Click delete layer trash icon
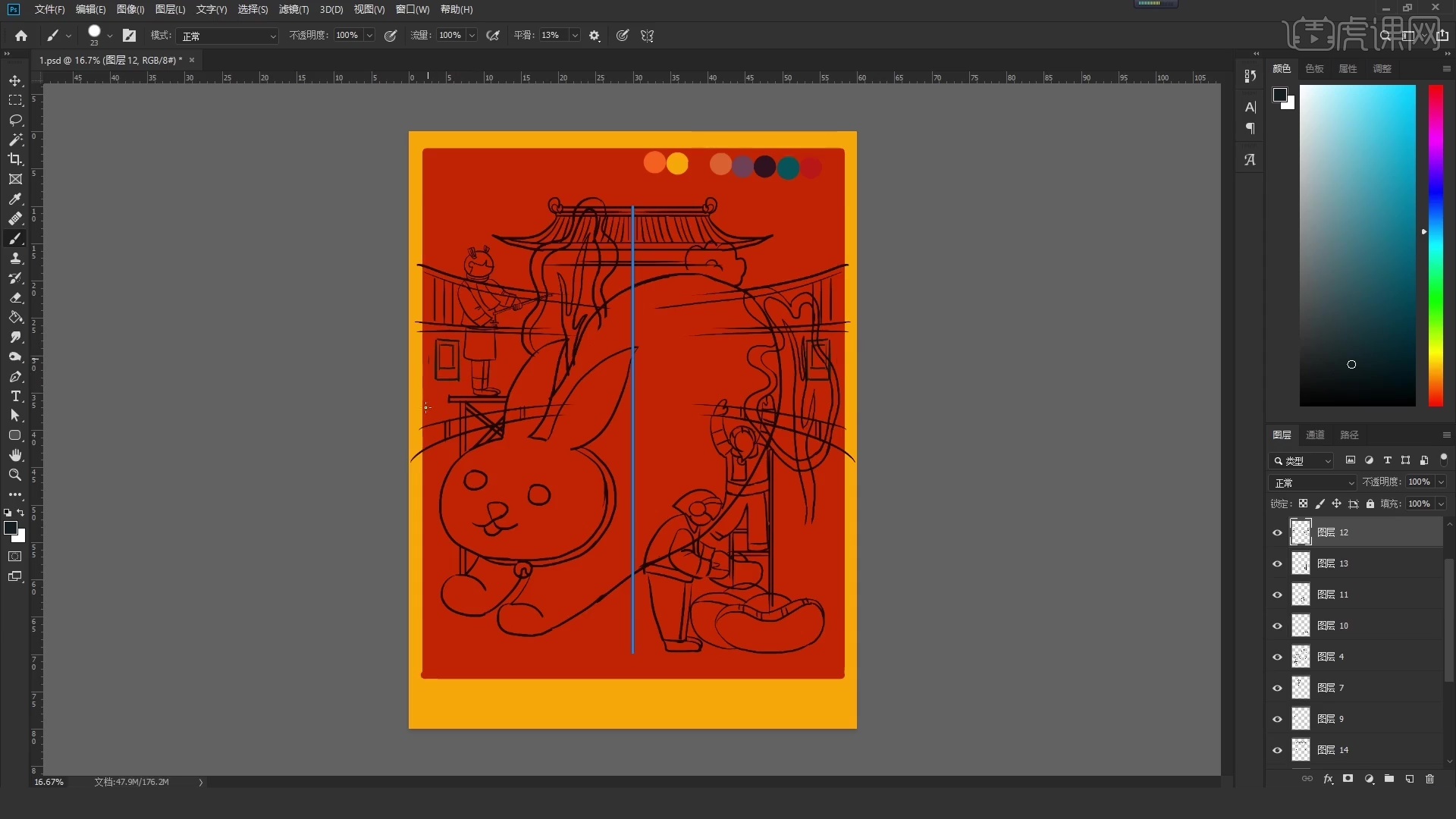The image size is (1456, 819). [1429, 779]
